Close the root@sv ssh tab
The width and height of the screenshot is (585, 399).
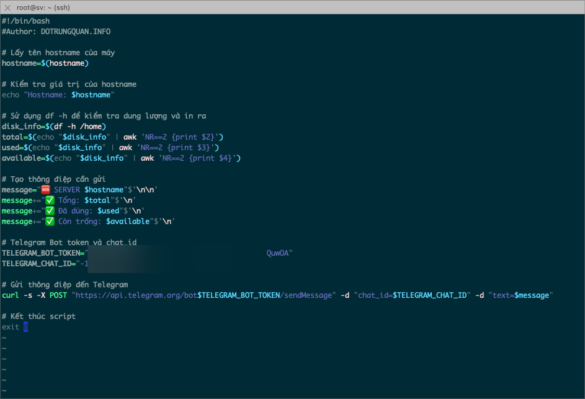pos(7,7)
